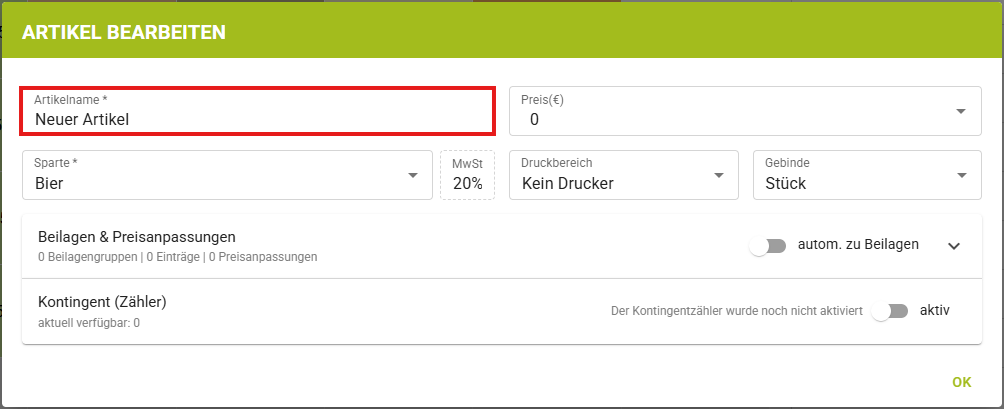The height and width of the screenshot is (409, 1004).
Task: Click the 'Kontingent (Zähler)' heading
Action: 102,301
